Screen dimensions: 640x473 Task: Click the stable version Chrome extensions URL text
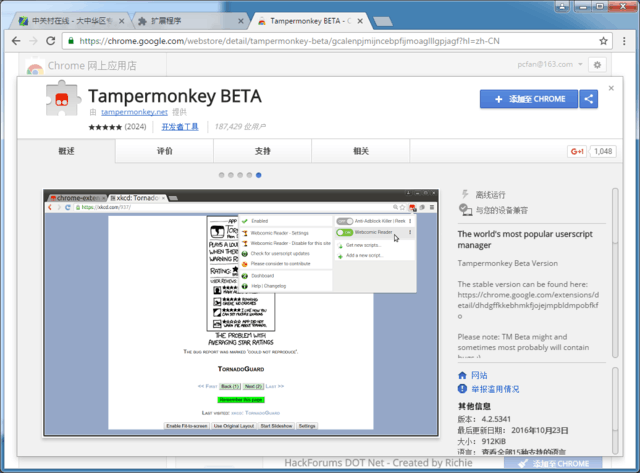(x=528, y=305)
